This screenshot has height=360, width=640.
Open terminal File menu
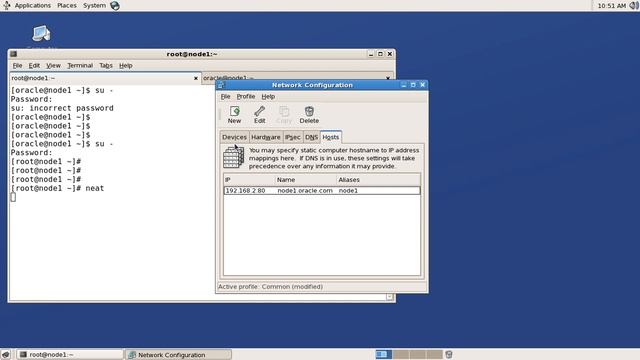(17, 65)
